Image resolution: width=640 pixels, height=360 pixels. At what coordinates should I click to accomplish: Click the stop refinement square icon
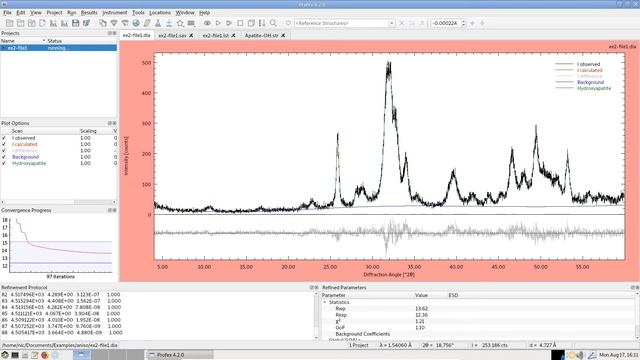(240, 23)
